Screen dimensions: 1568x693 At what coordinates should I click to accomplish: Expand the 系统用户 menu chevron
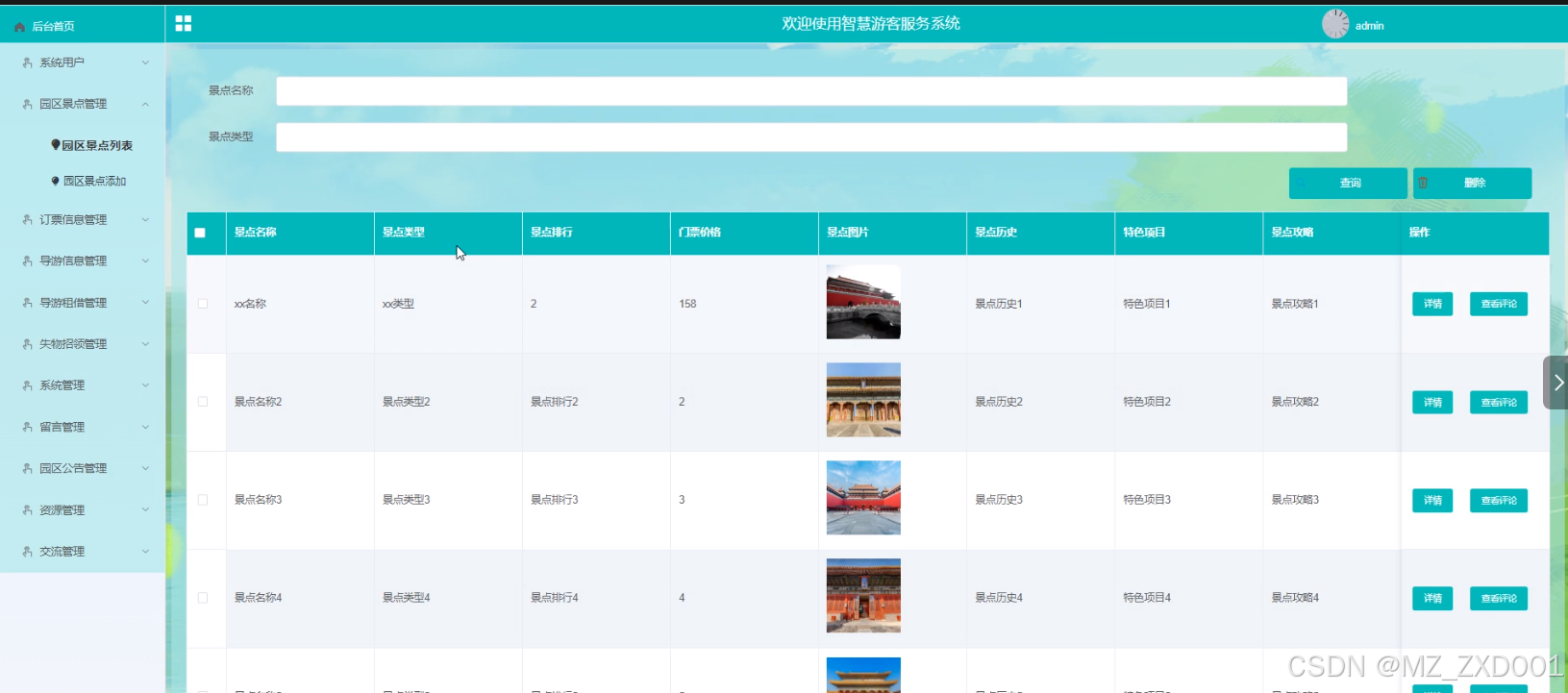[145, 62]
